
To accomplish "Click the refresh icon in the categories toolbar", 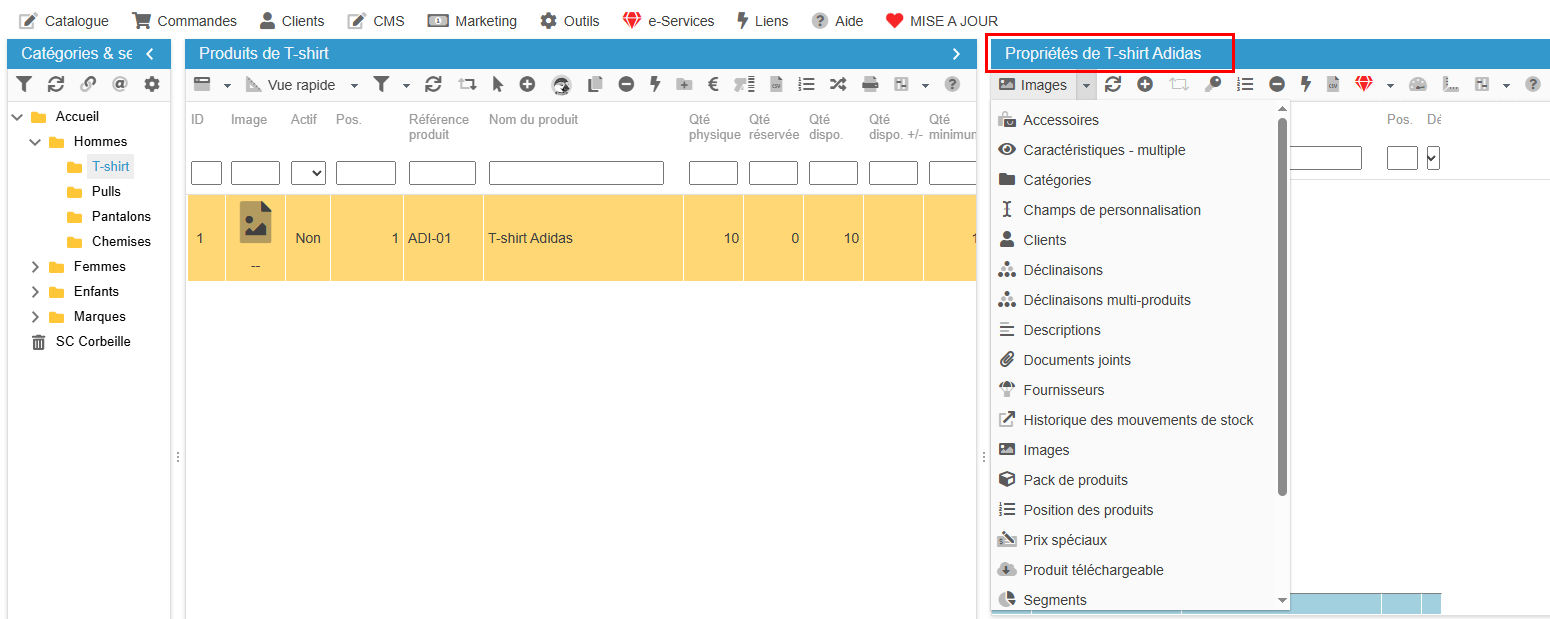I will click(56, 85).
